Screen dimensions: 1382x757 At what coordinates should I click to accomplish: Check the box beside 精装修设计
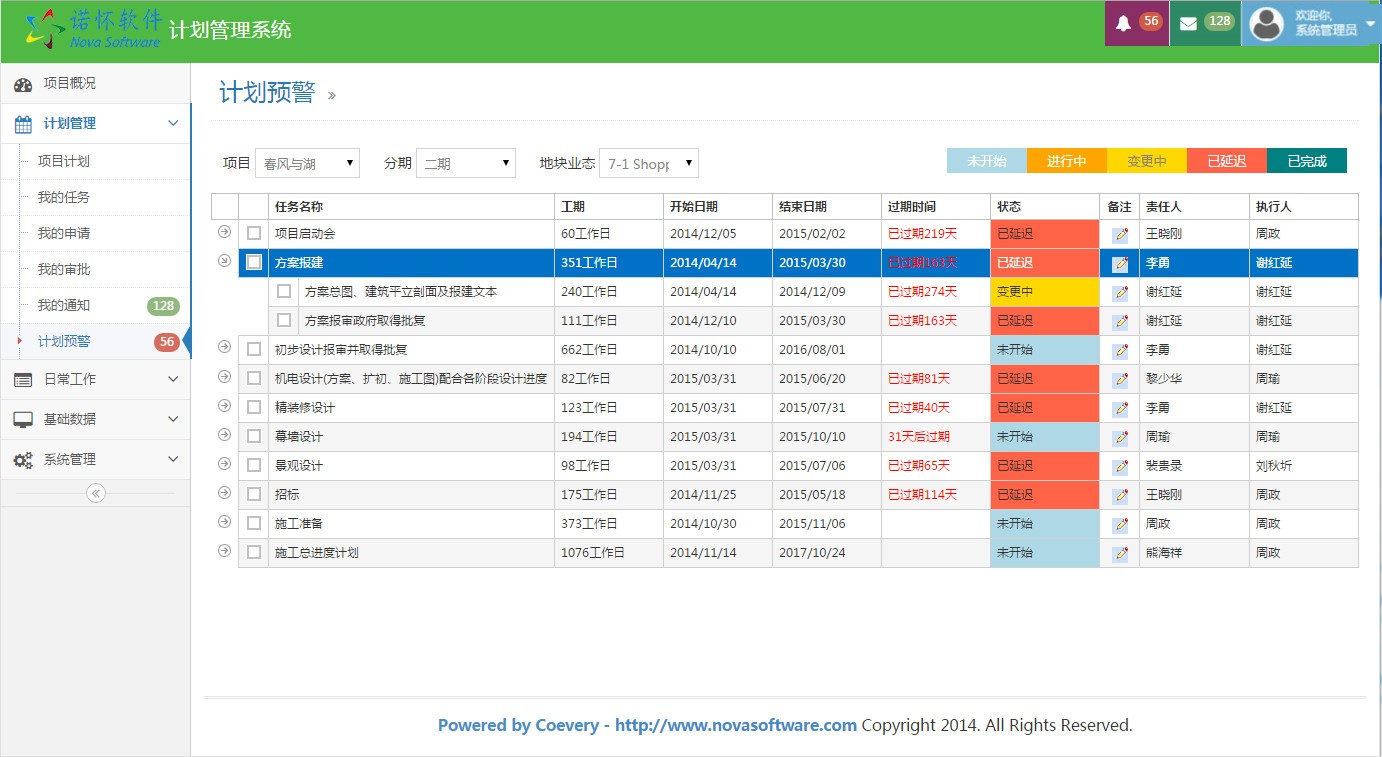tap(254, 407)
